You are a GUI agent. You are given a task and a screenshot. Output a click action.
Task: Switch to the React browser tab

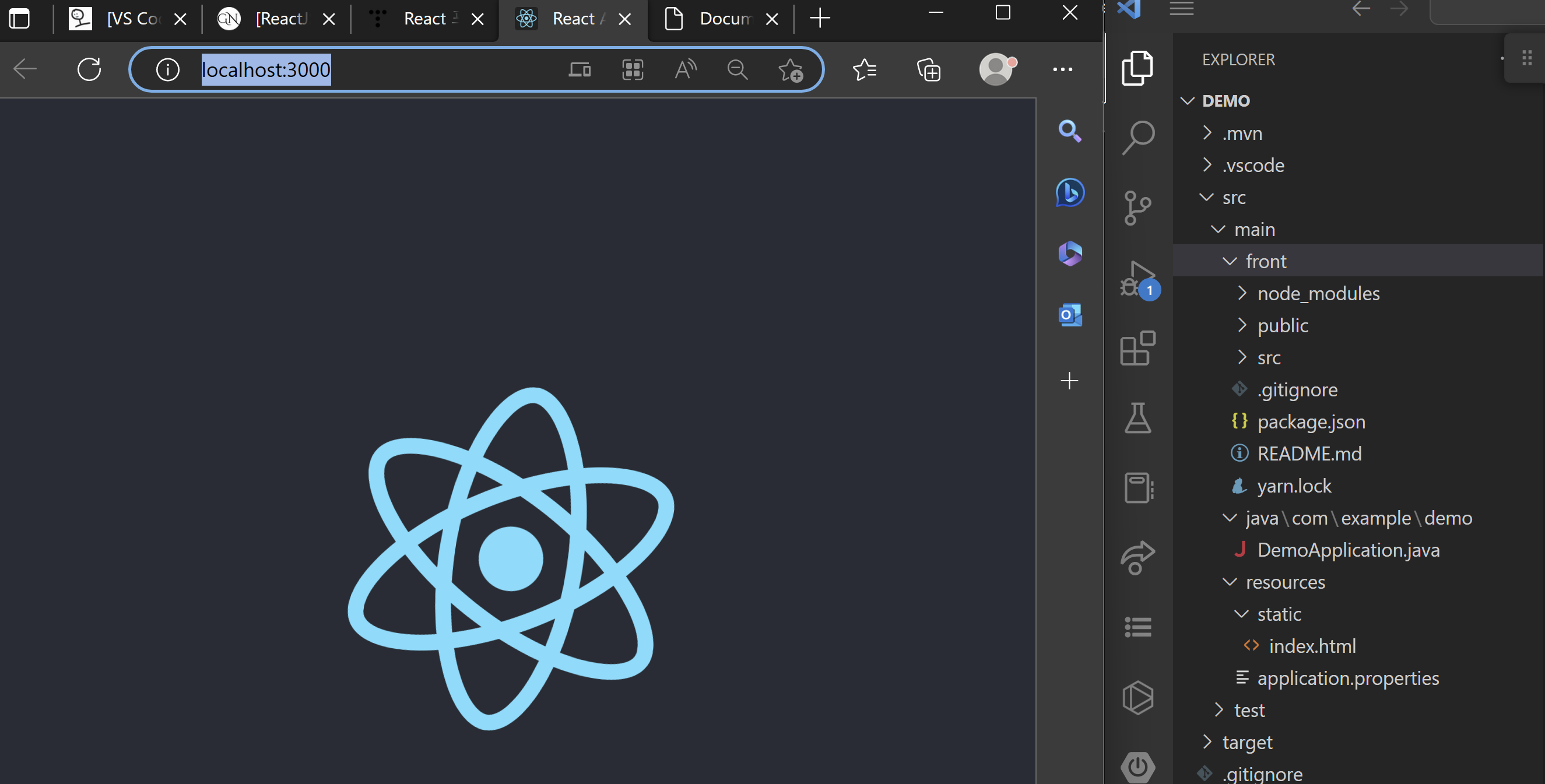tap(426, 18)
